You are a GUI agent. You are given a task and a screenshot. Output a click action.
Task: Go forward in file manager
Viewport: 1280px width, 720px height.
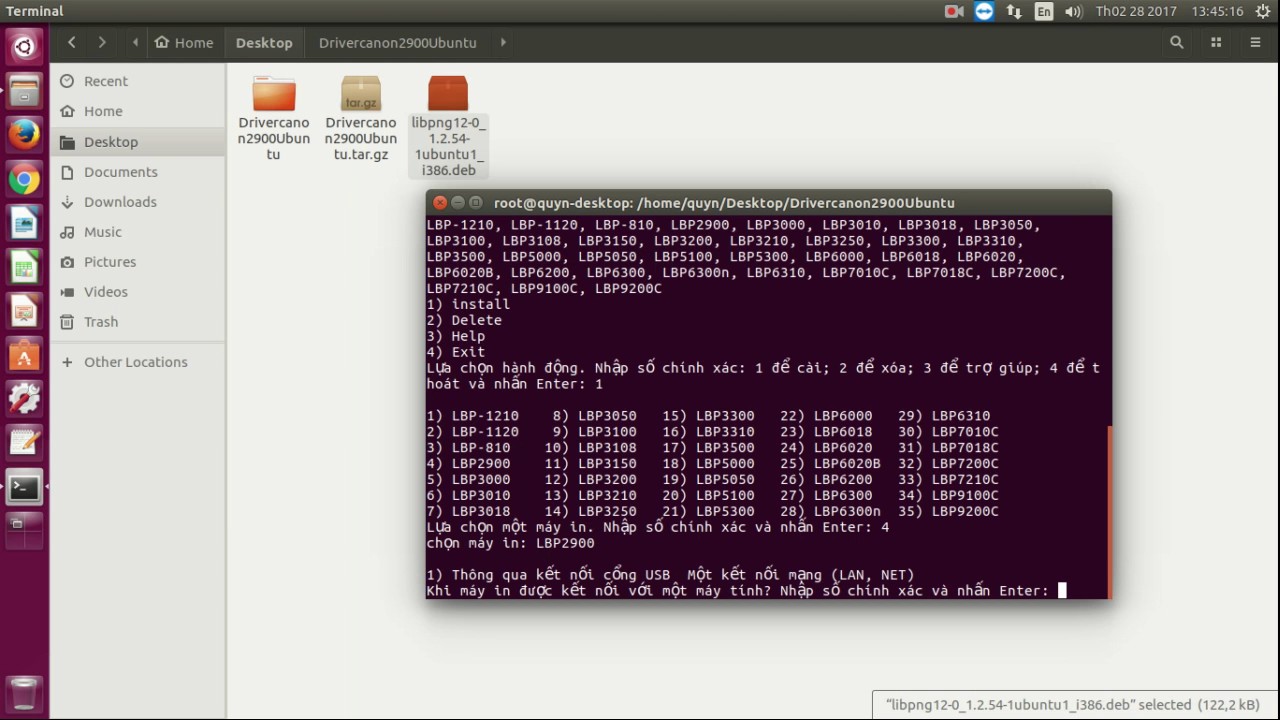pos(101,42)
